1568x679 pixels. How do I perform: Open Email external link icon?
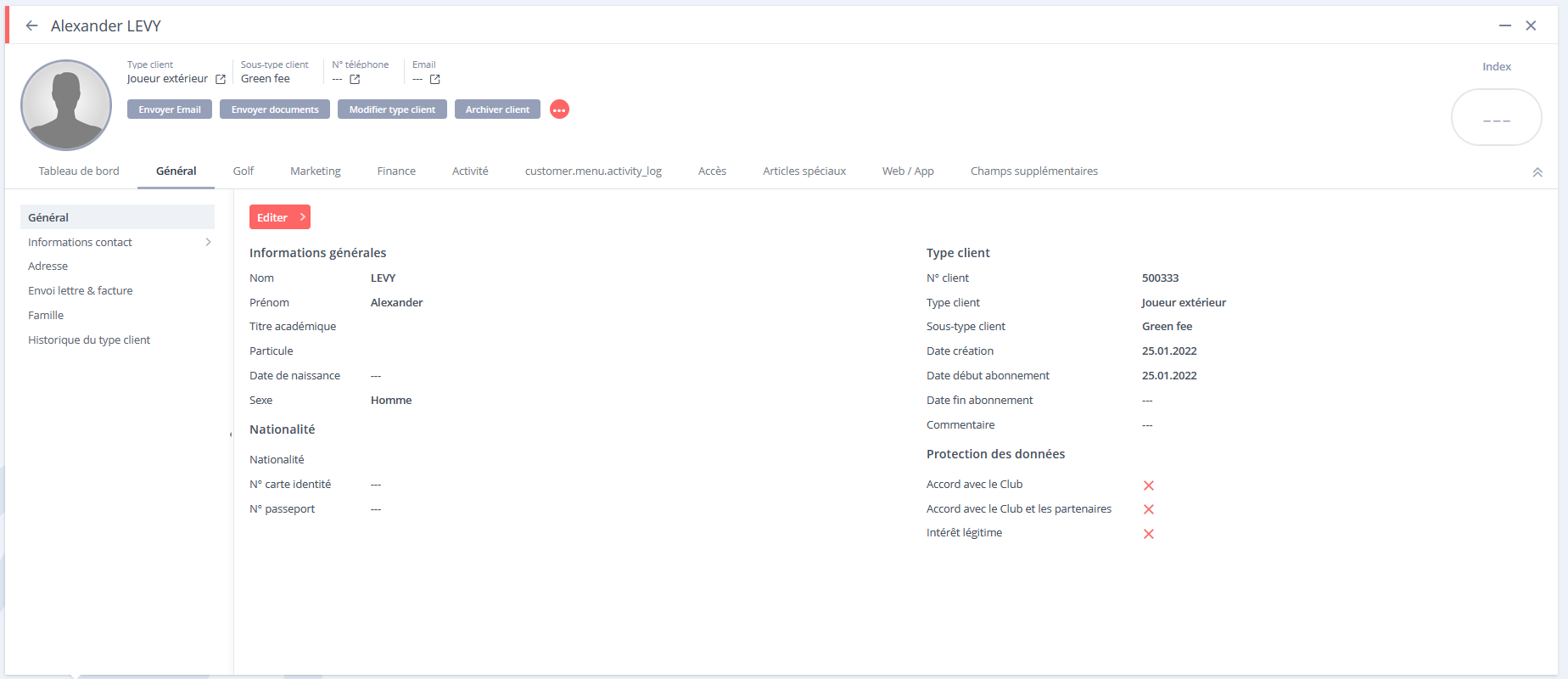coord(434,79)
